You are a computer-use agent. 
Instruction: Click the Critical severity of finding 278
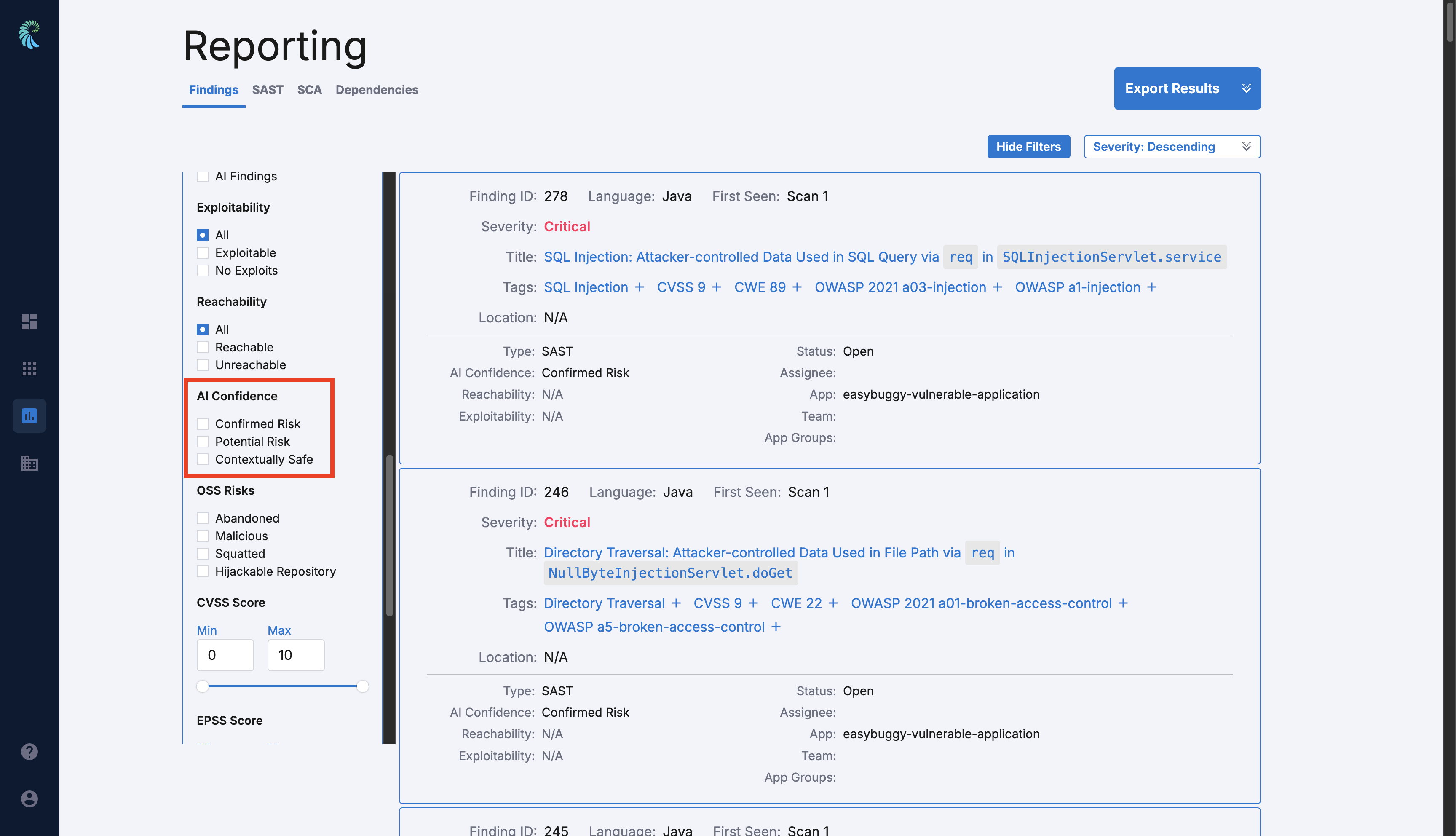tap(567, 227)
